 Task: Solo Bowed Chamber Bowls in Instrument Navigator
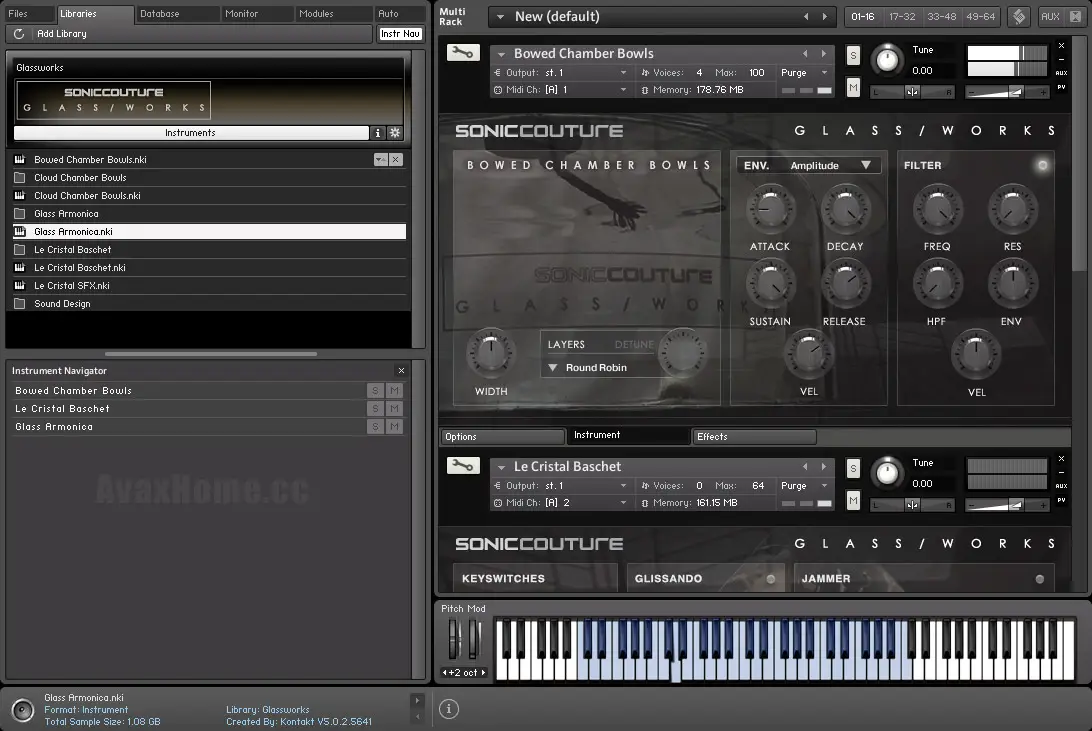(375, 391)
